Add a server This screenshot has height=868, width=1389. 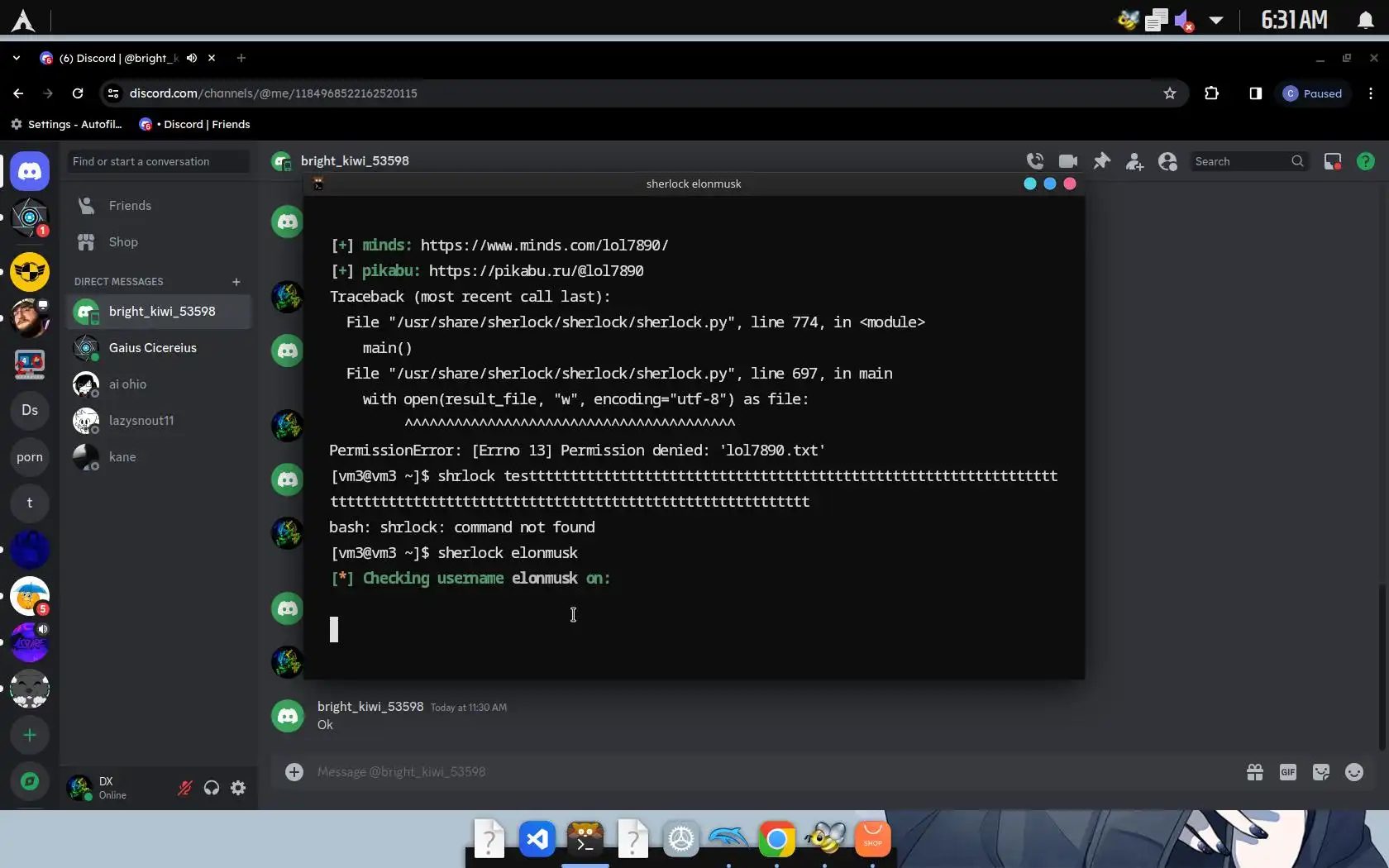(x=30, y=735)
